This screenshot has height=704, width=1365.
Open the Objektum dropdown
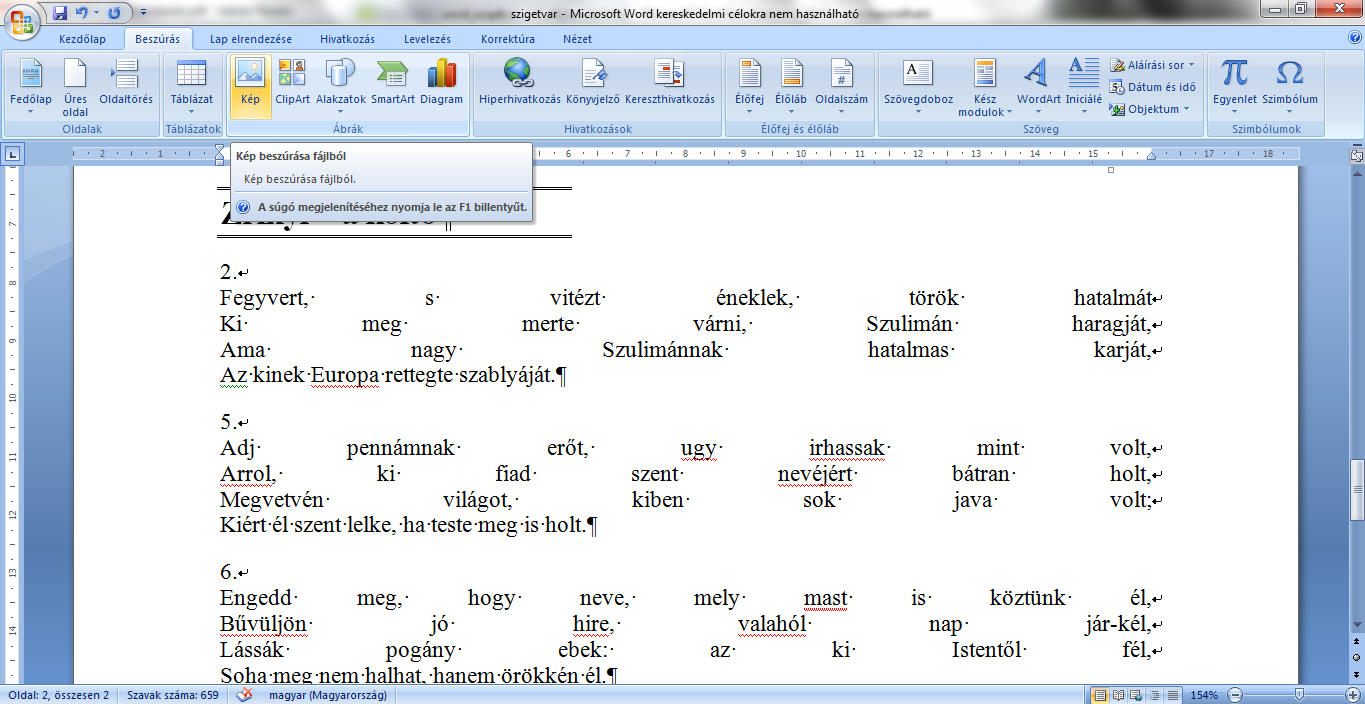[1150, 109]
